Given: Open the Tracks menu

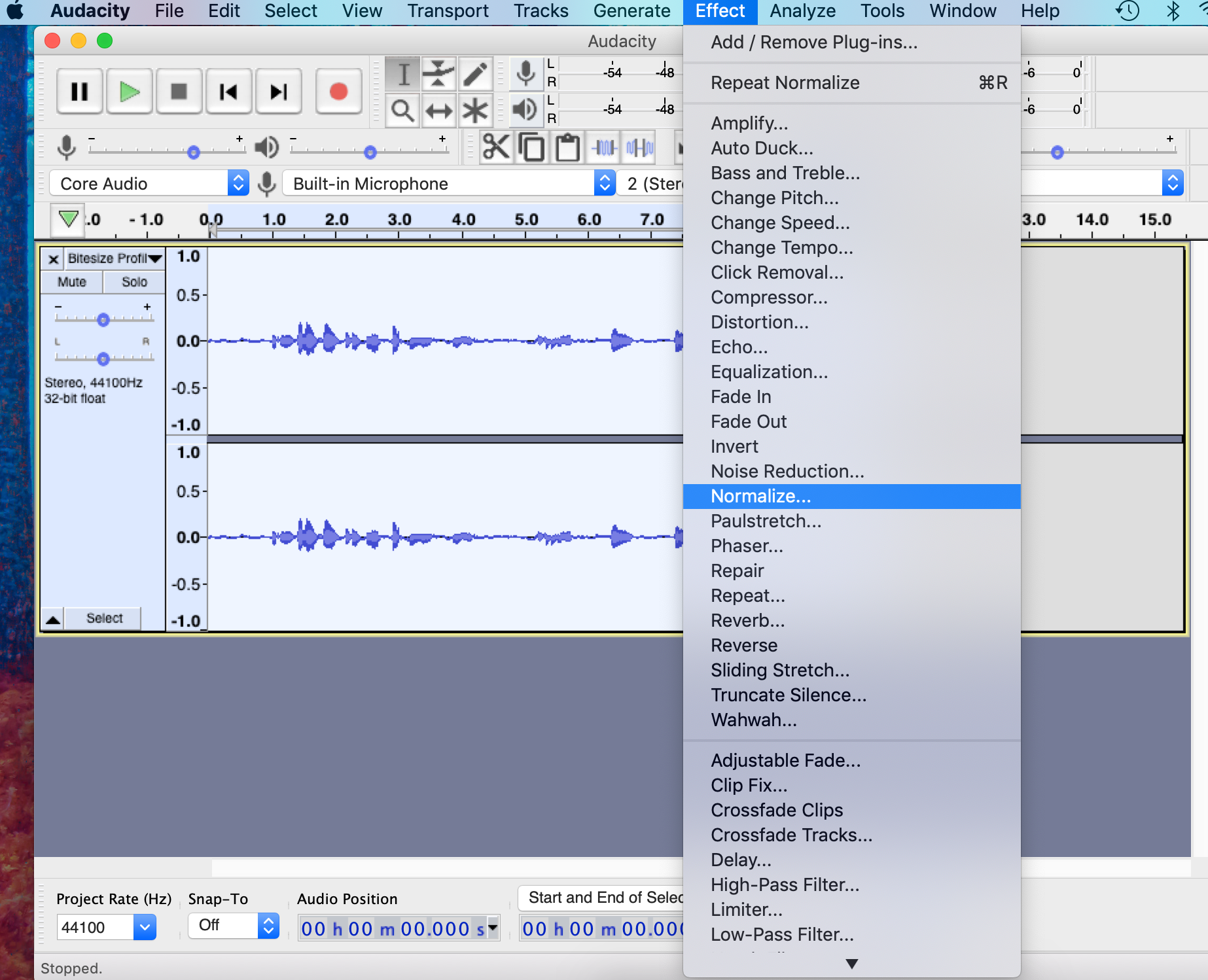Looking at the screenshot, I should (x=541, y=11).
